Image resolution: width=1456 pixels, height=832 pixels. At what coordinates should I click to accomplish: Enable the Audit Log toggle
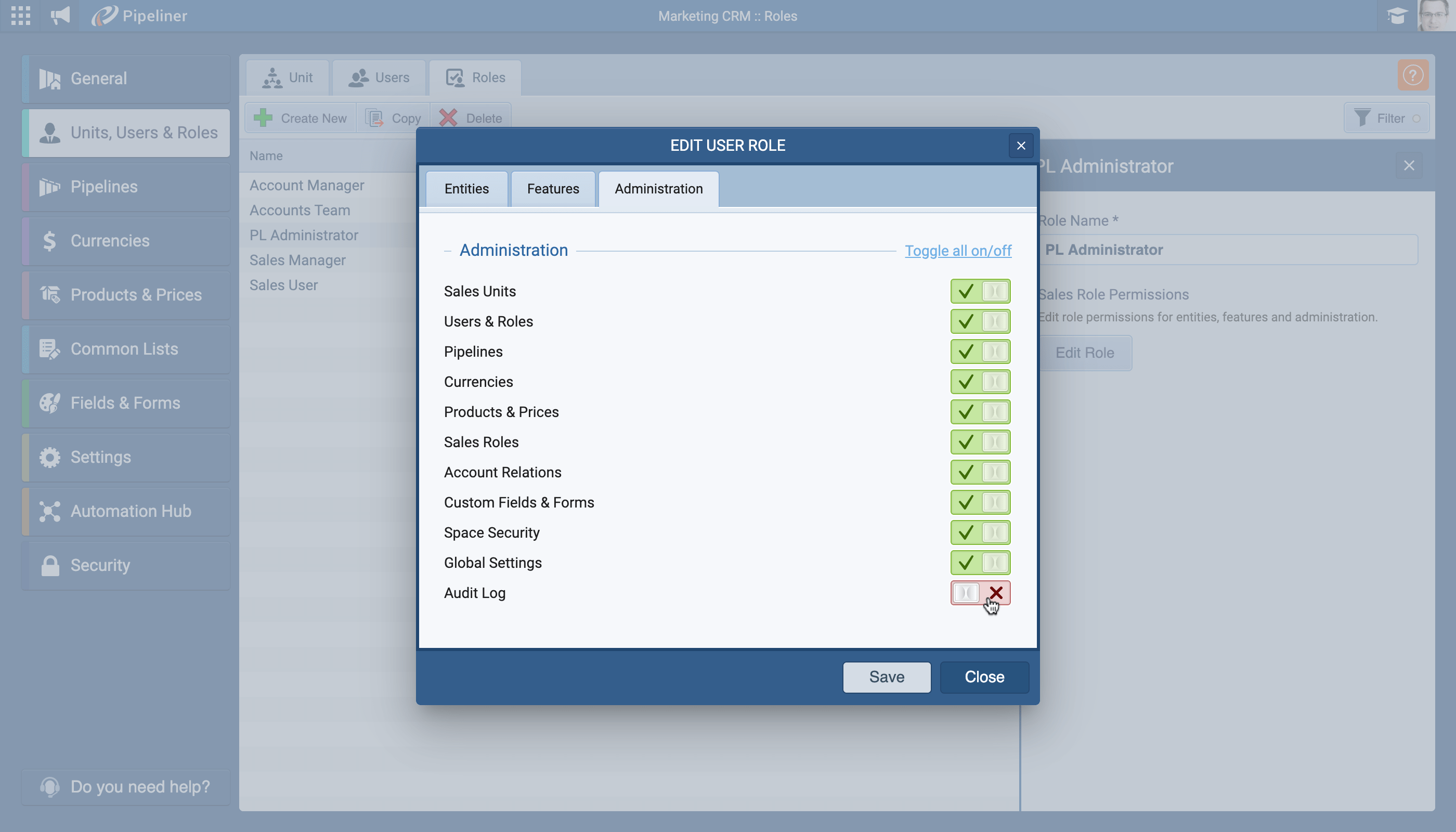pyautogui.click(x=980, y=593)
